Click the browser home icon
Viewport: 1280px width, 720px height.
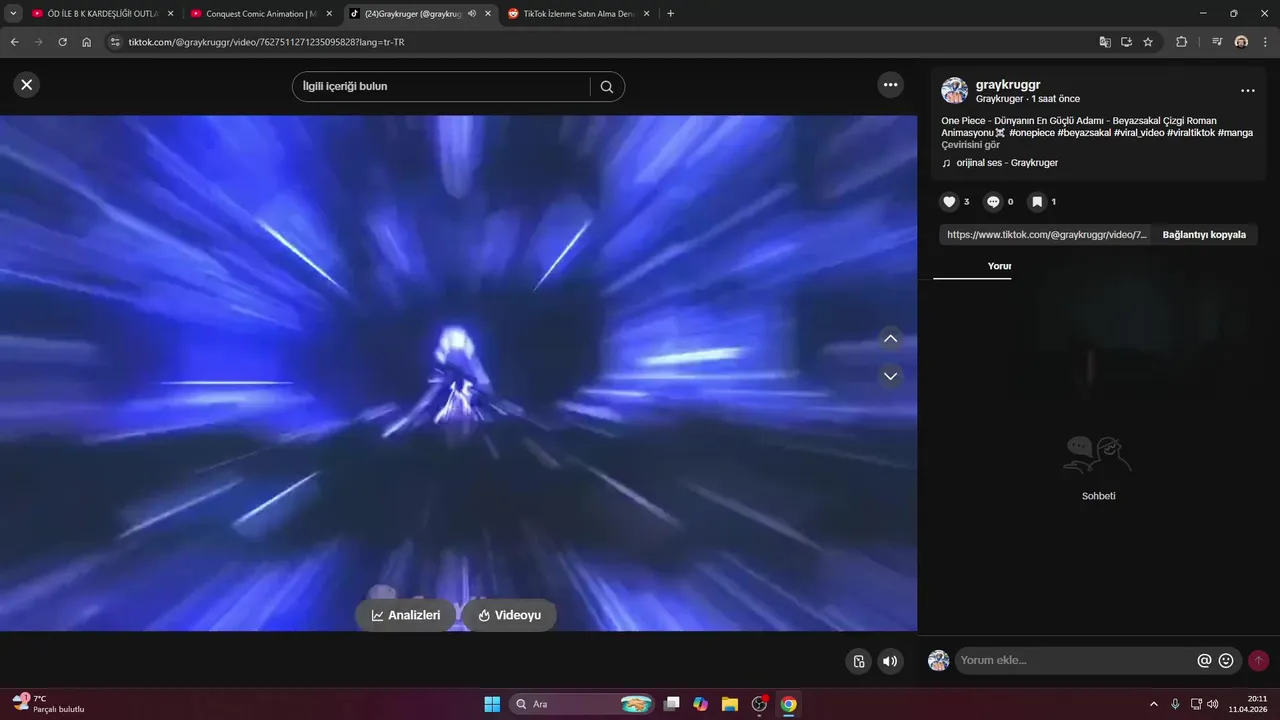pyautogui.click(x=86, y=42)
